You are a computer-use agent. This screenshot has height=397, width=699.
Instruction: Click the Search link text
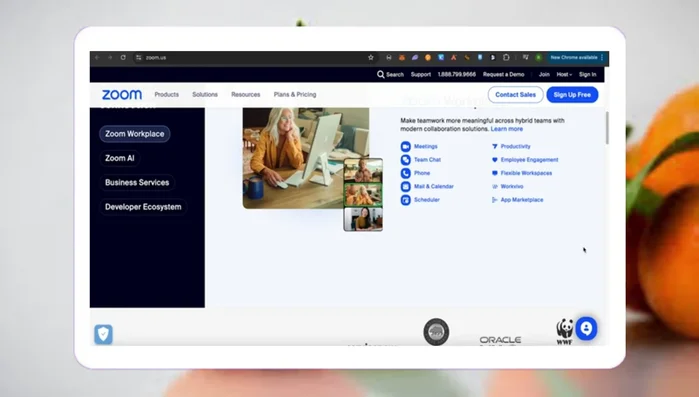(395, 74)
